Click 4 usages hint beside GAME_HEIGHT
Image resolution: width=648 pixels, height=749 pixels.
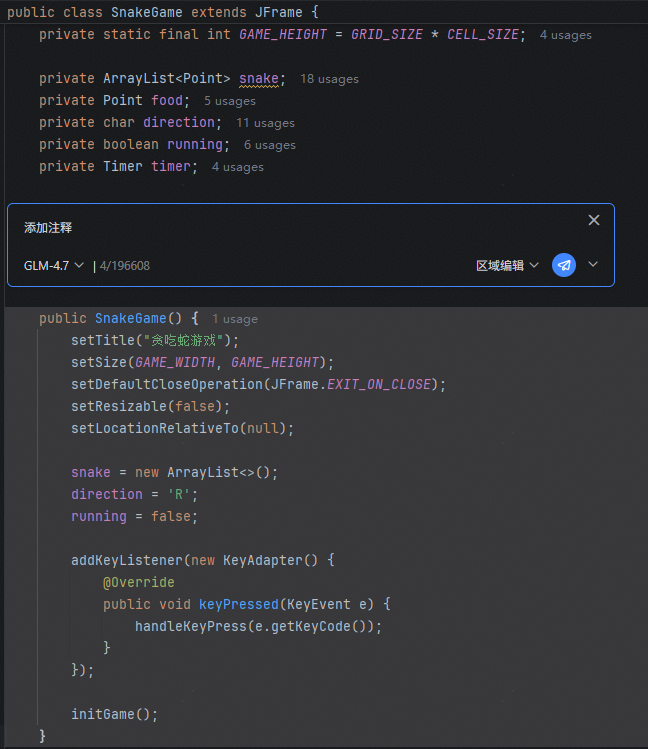565,35
